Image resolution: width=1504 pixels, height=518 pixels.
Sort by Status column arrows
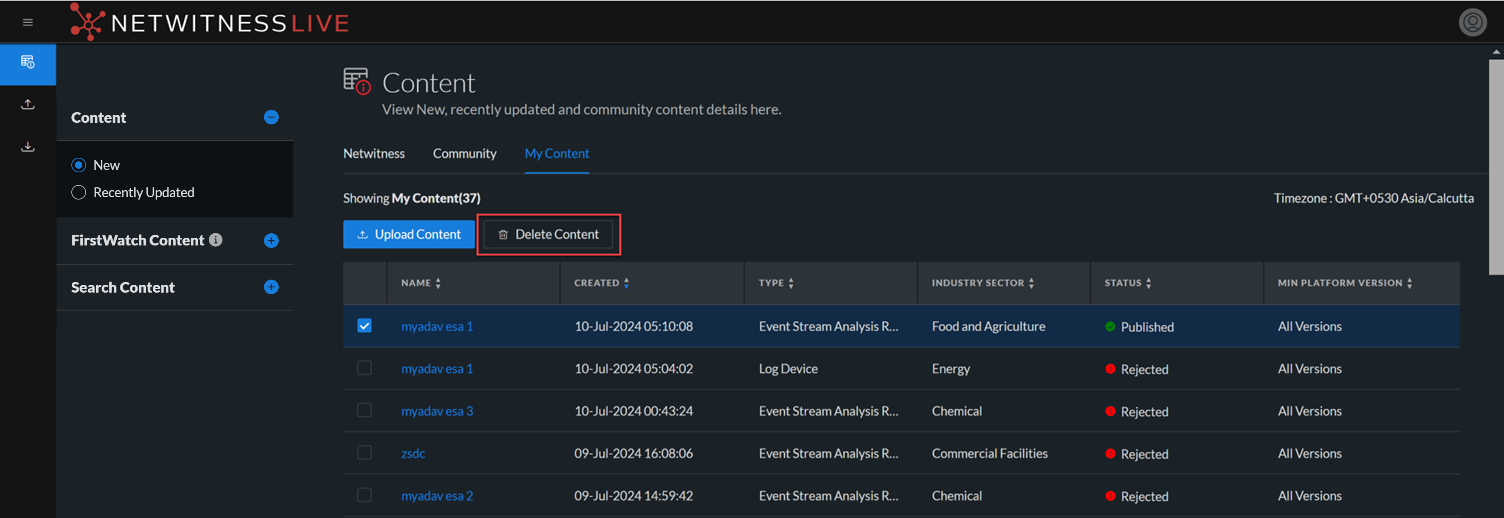[1148, 284]
